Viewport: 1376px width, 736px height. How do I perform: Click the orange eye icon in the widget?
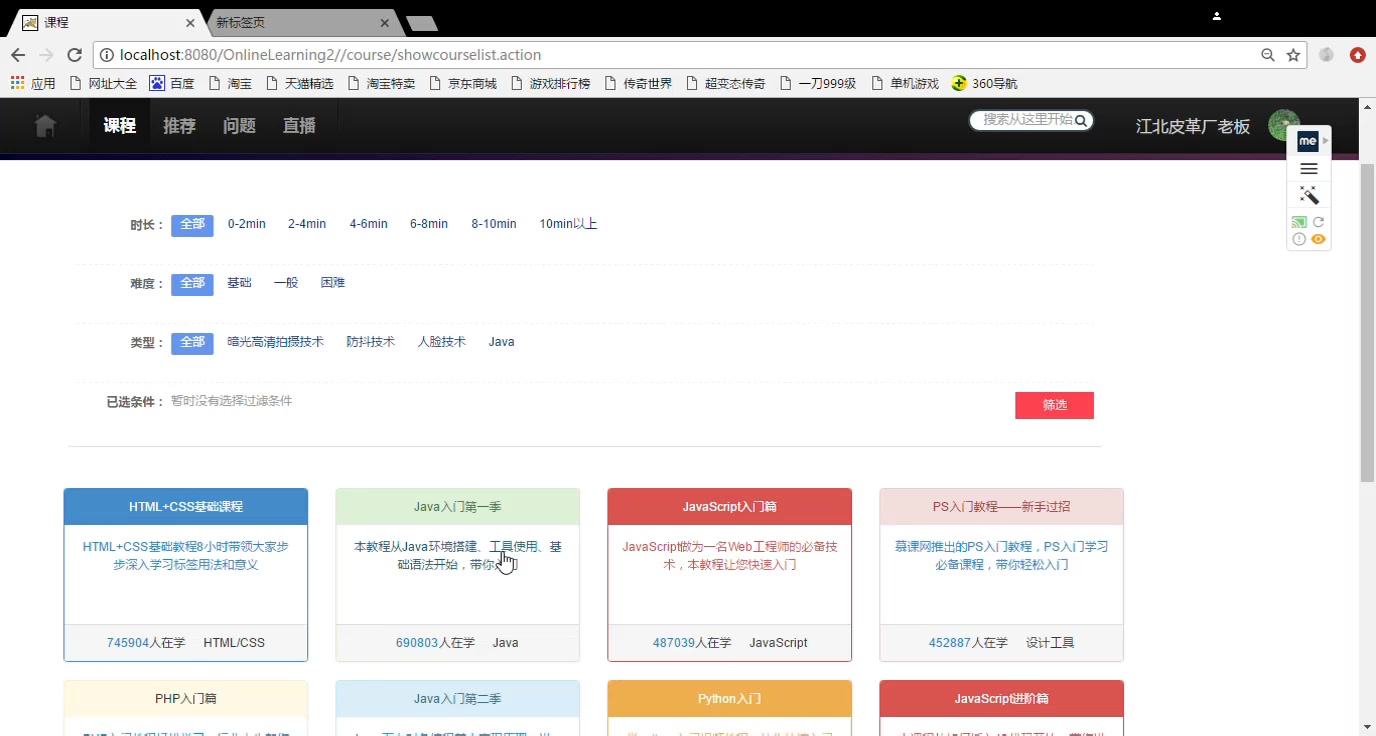[x=1318, y=239]
